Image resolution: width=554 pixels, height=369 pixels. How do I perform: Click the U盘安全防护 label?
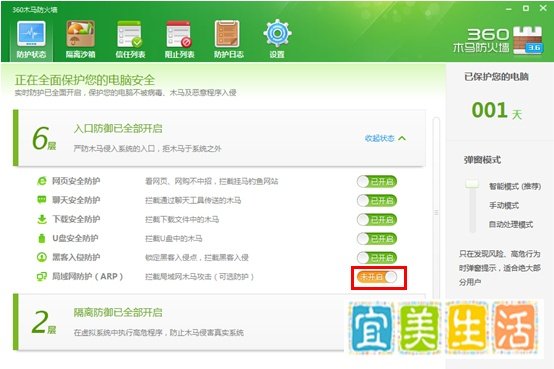[x=75, y=238]
